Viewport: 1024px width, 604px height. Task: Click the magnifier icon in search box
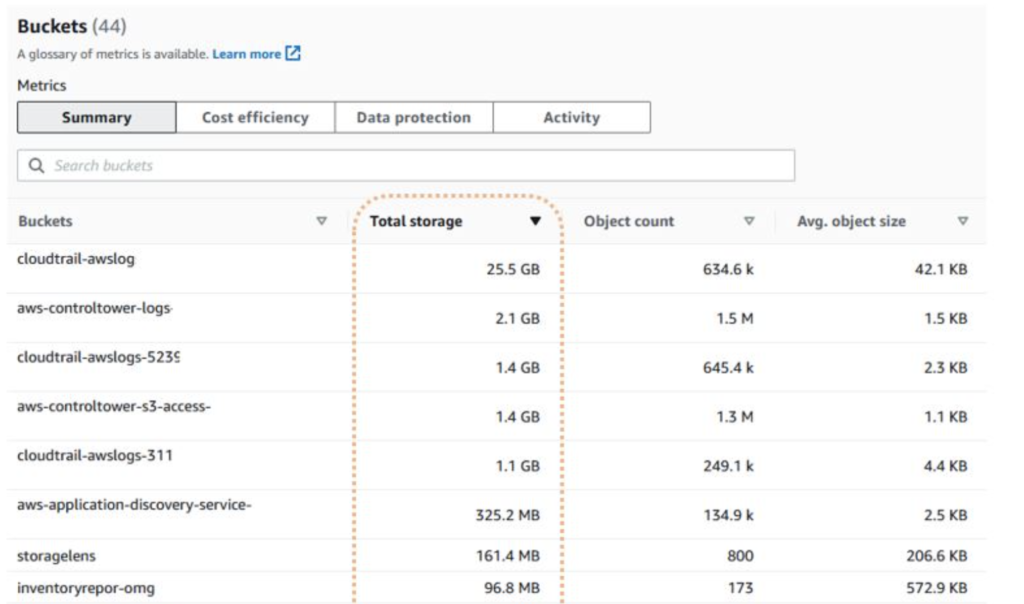click(37, 166)
